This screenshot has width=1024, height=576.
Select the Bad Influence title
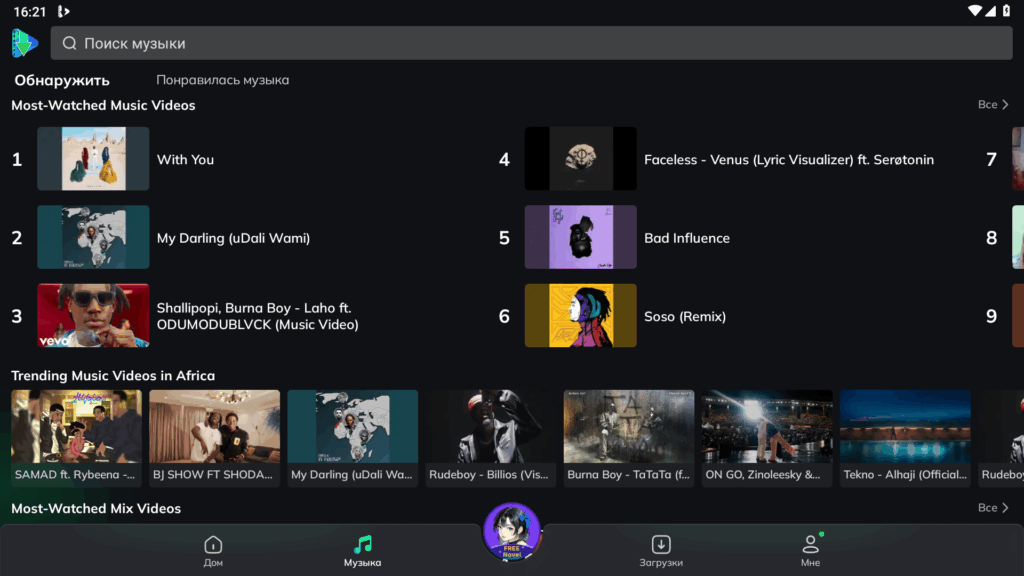pyautogui.click(x=687, y=238)
